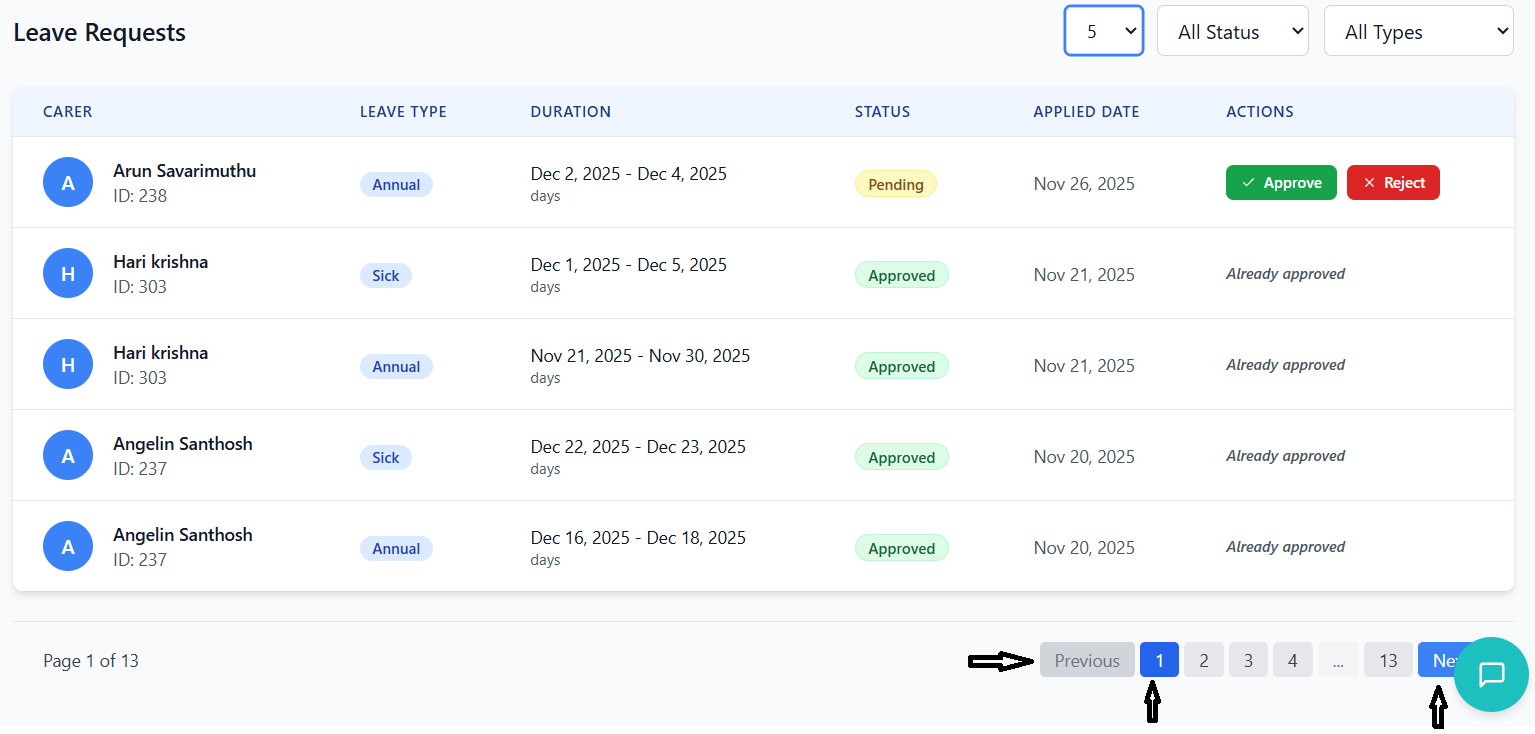1535x734 pixels.
Task: Click Hari krishna's avatar on Nov 21 Annual row
Action: 68,365
